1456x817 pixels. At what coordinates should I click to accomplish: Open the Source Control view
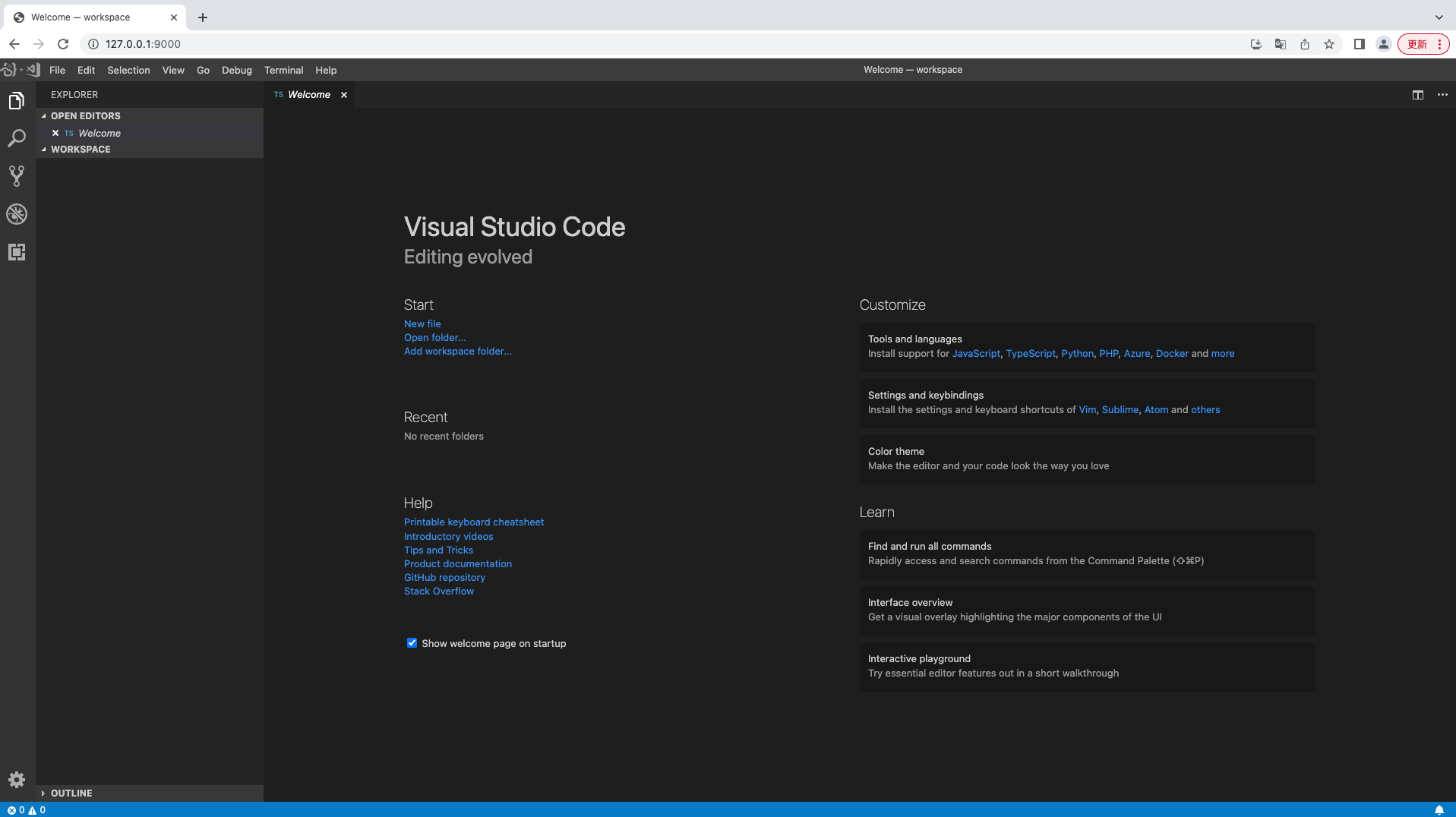click(17, 176)
